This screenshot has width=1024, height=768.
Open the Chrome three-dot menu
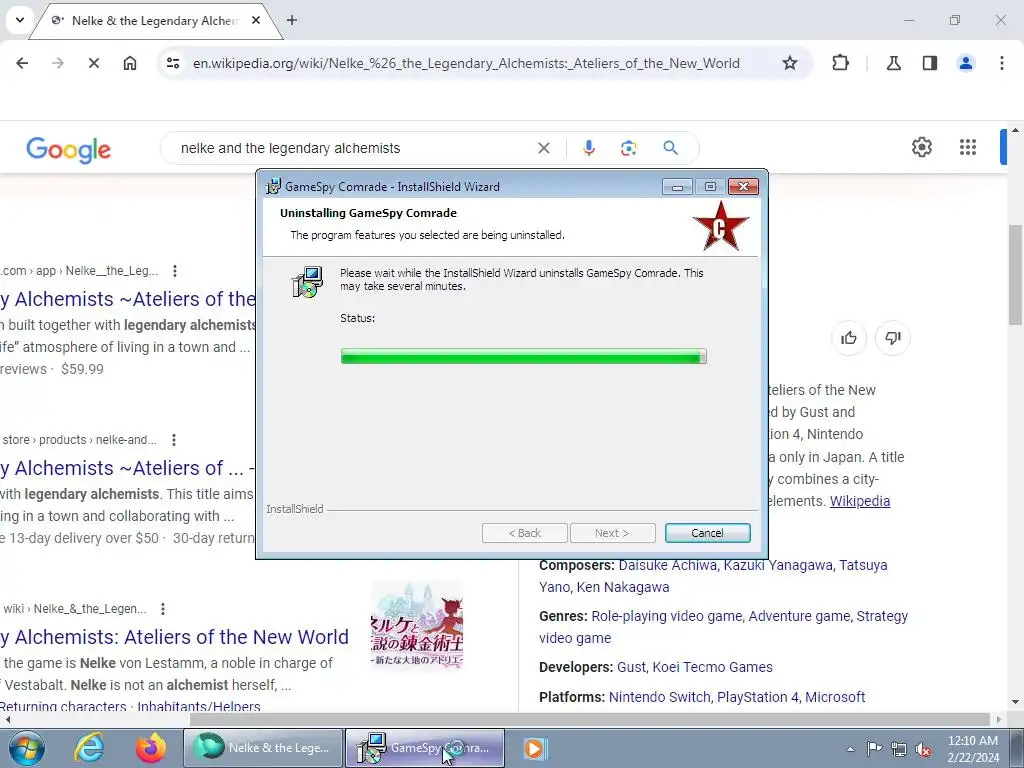click(1002, 63)
